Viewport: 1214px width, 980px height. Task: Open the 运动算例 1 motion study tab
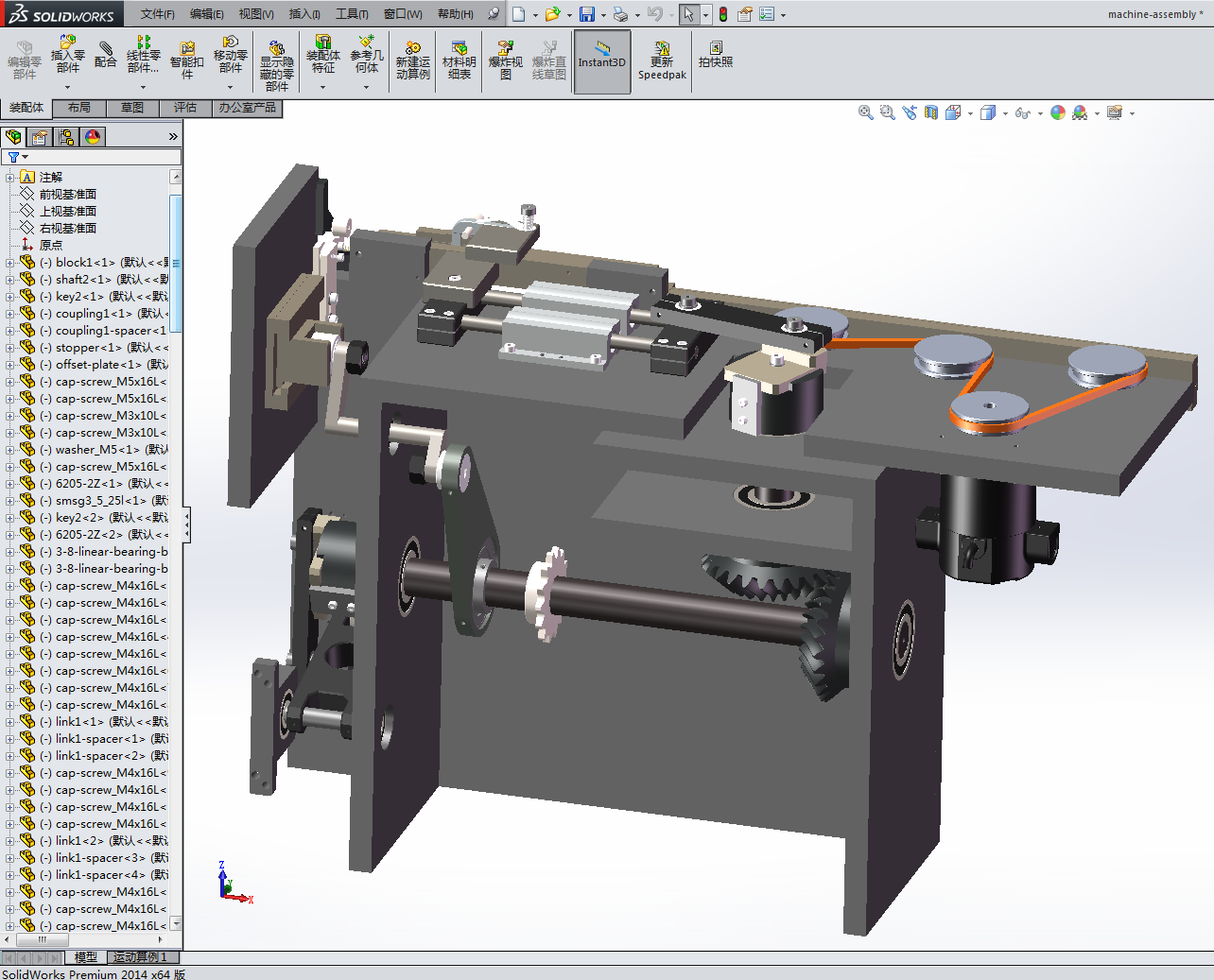tap(140, 957)
